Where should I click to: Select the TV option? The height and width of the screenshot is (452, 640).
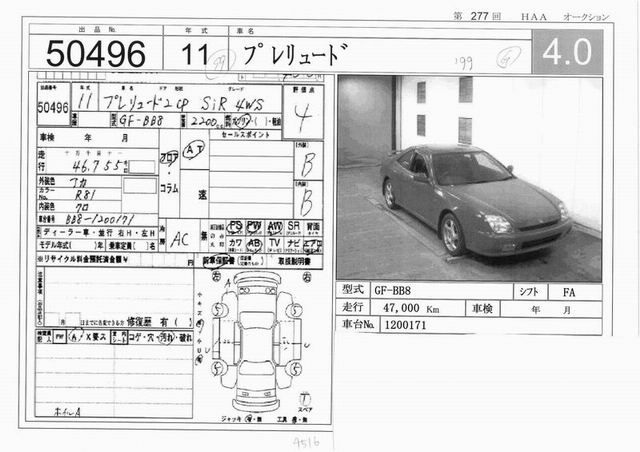pos(275,244)
